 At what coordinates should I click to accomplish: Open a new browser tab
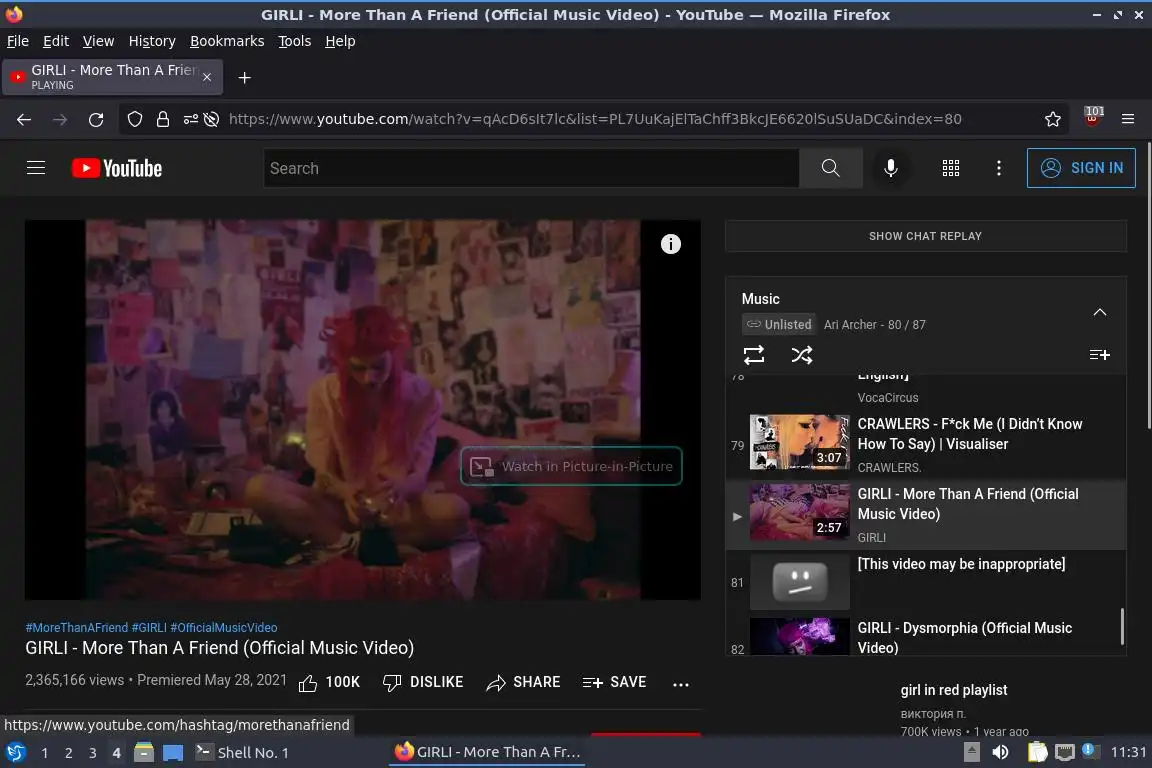(245, 77)
